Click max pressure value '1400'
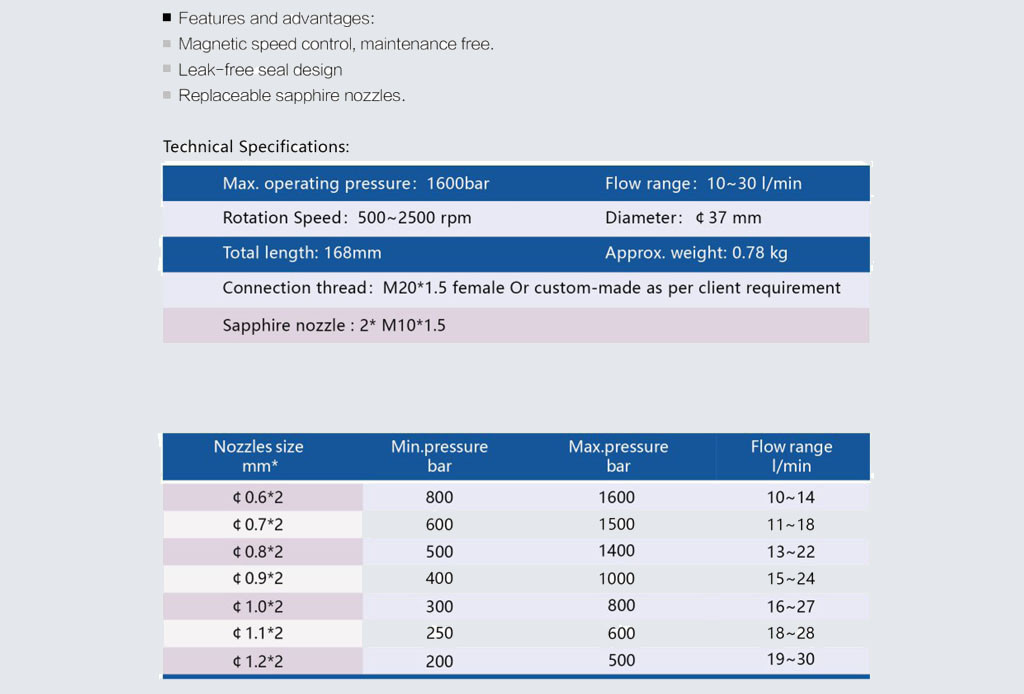The image size is (1024, 694). [616, 551]
